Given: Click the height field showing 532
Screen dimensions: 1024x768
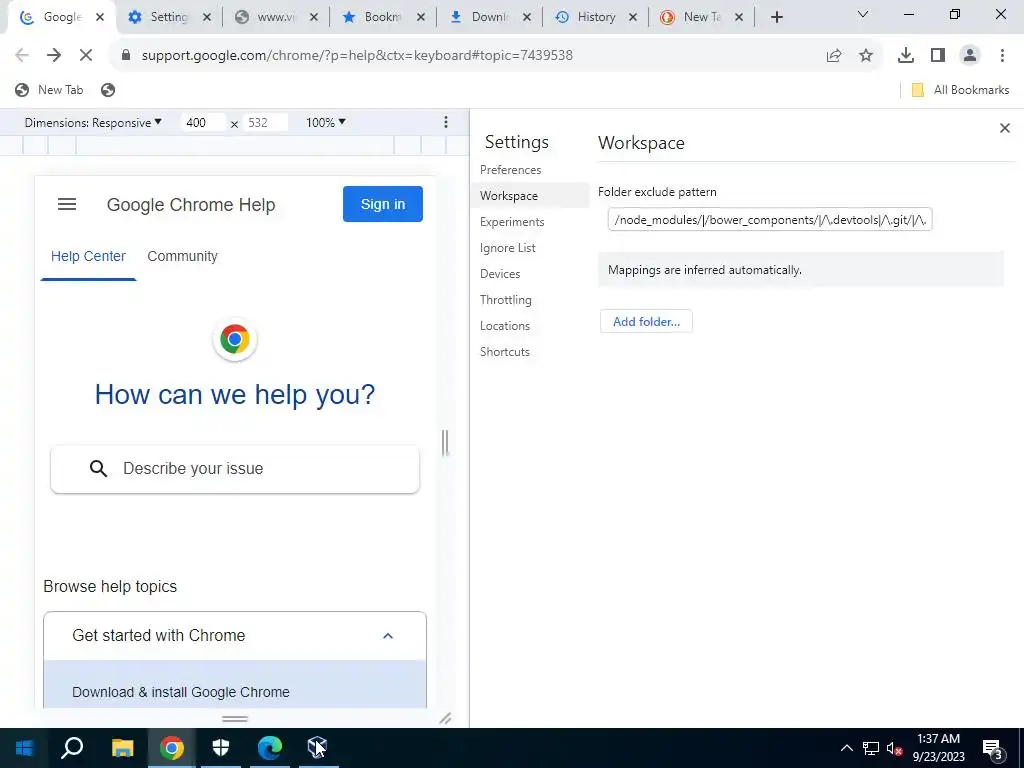Looking at the screenshot, I should point(265,123).
